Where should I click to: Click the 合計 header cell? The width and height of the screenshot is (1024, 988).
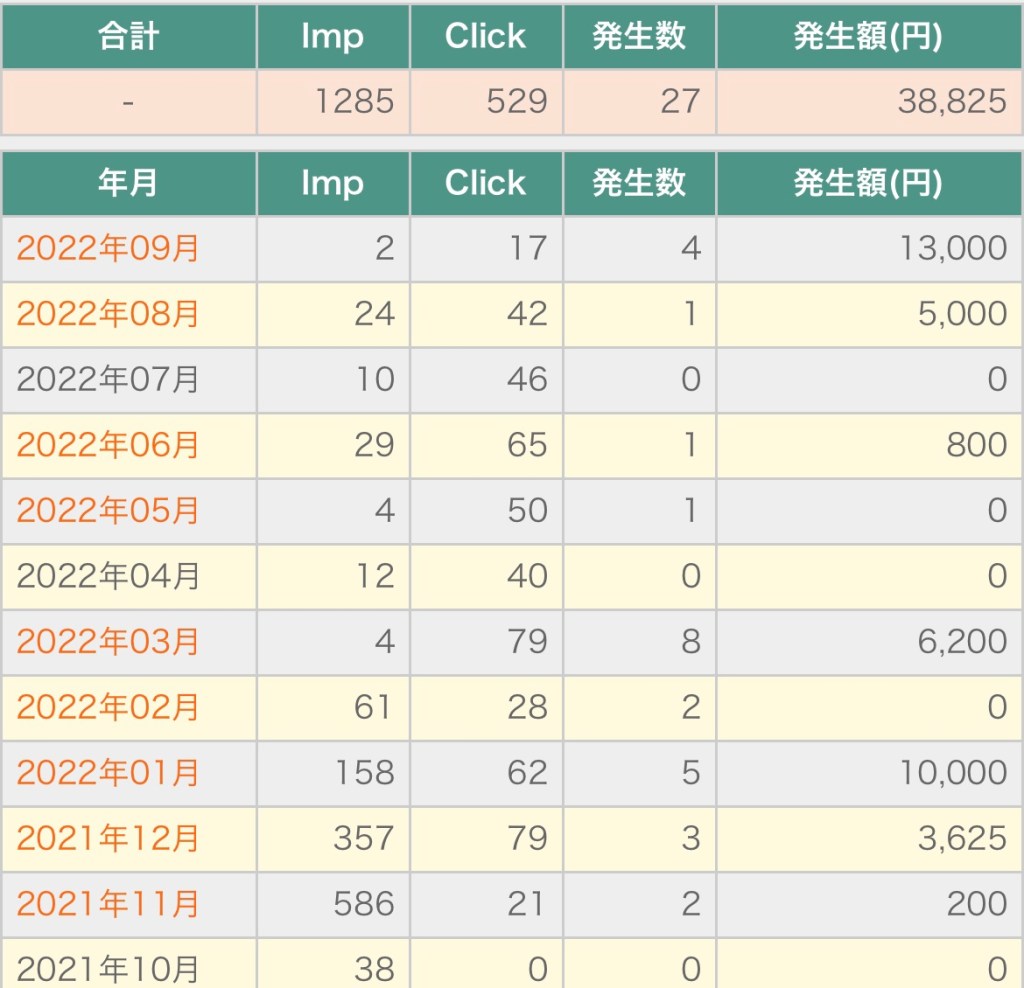[128, 37]
